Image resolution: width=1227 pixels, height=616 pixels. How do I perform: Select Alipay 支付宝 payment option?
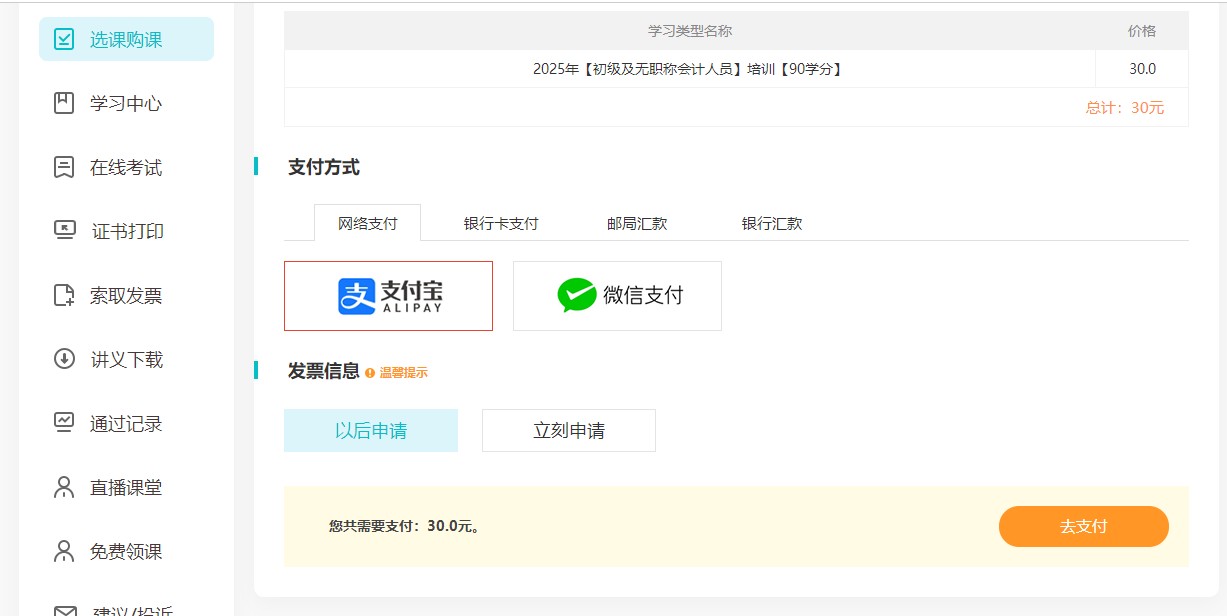click(x=388, y=296)
